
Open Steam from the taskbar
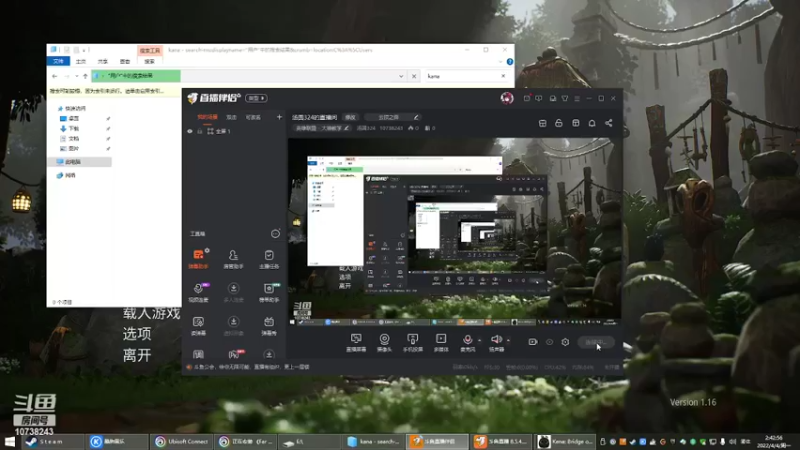(52, 441)
